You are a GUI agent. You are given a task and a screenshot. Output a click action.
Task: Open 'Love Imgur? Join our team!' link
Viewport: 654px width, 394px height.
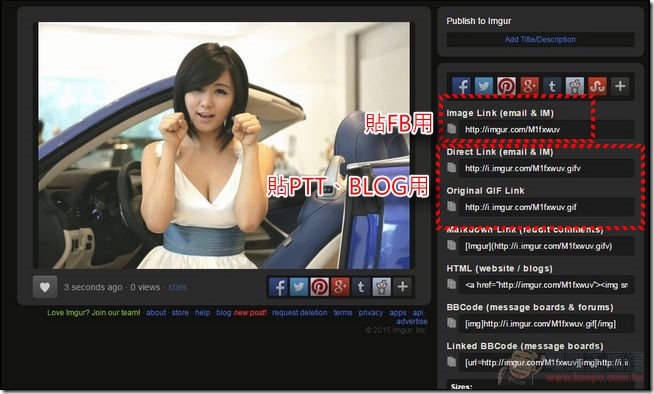(93, 313)
